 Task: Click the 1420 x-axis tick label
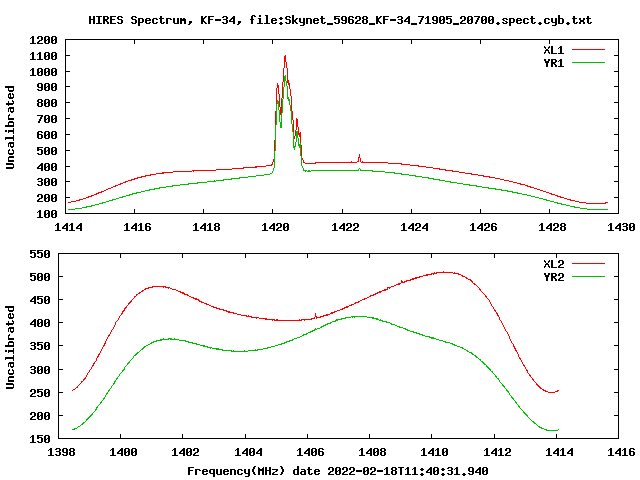pyautogui.click(x=276, y=227)
